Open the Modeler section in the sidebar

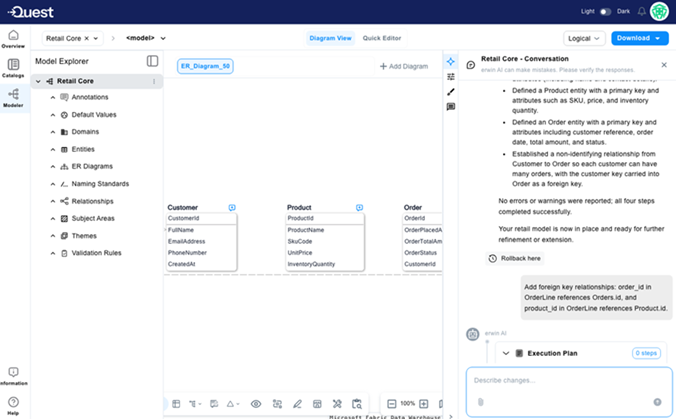pos(13,98)
